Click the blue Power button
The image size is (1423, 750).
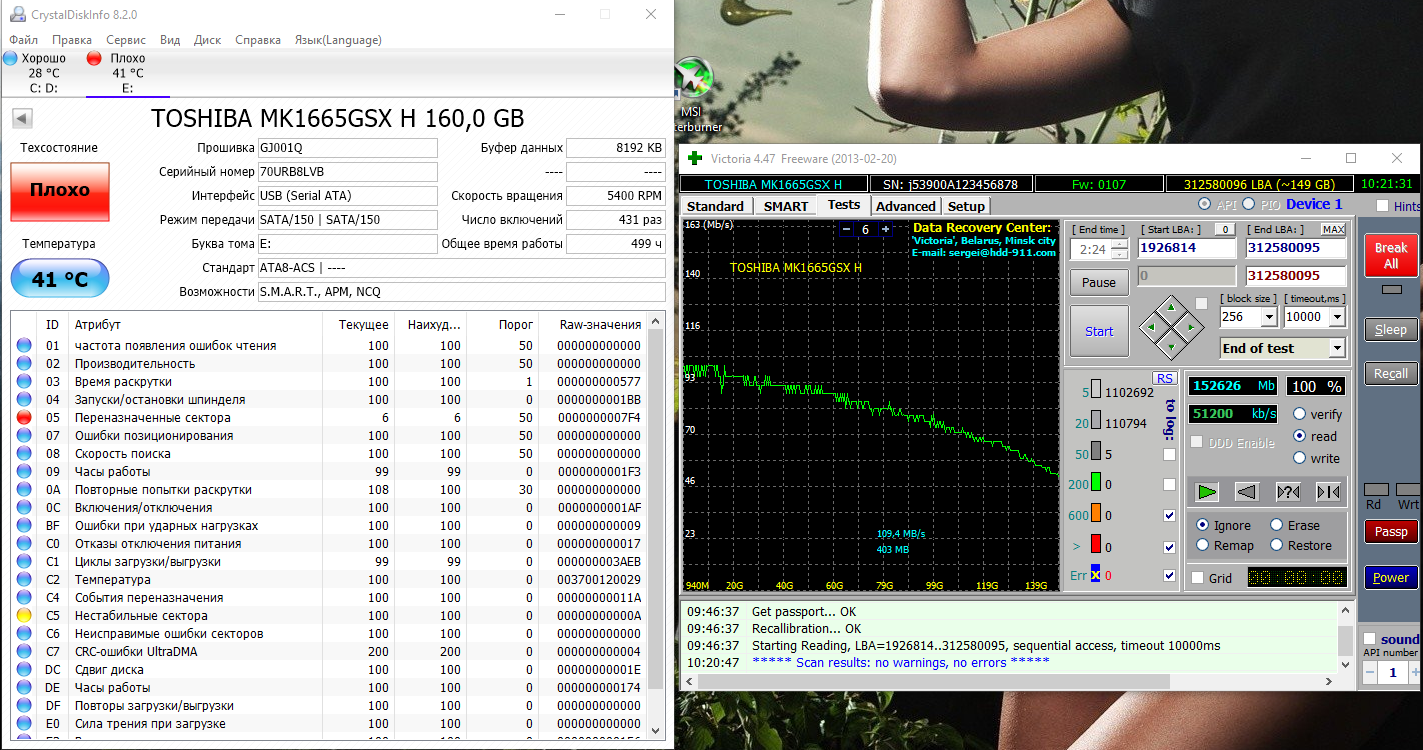pos(1390,578)
